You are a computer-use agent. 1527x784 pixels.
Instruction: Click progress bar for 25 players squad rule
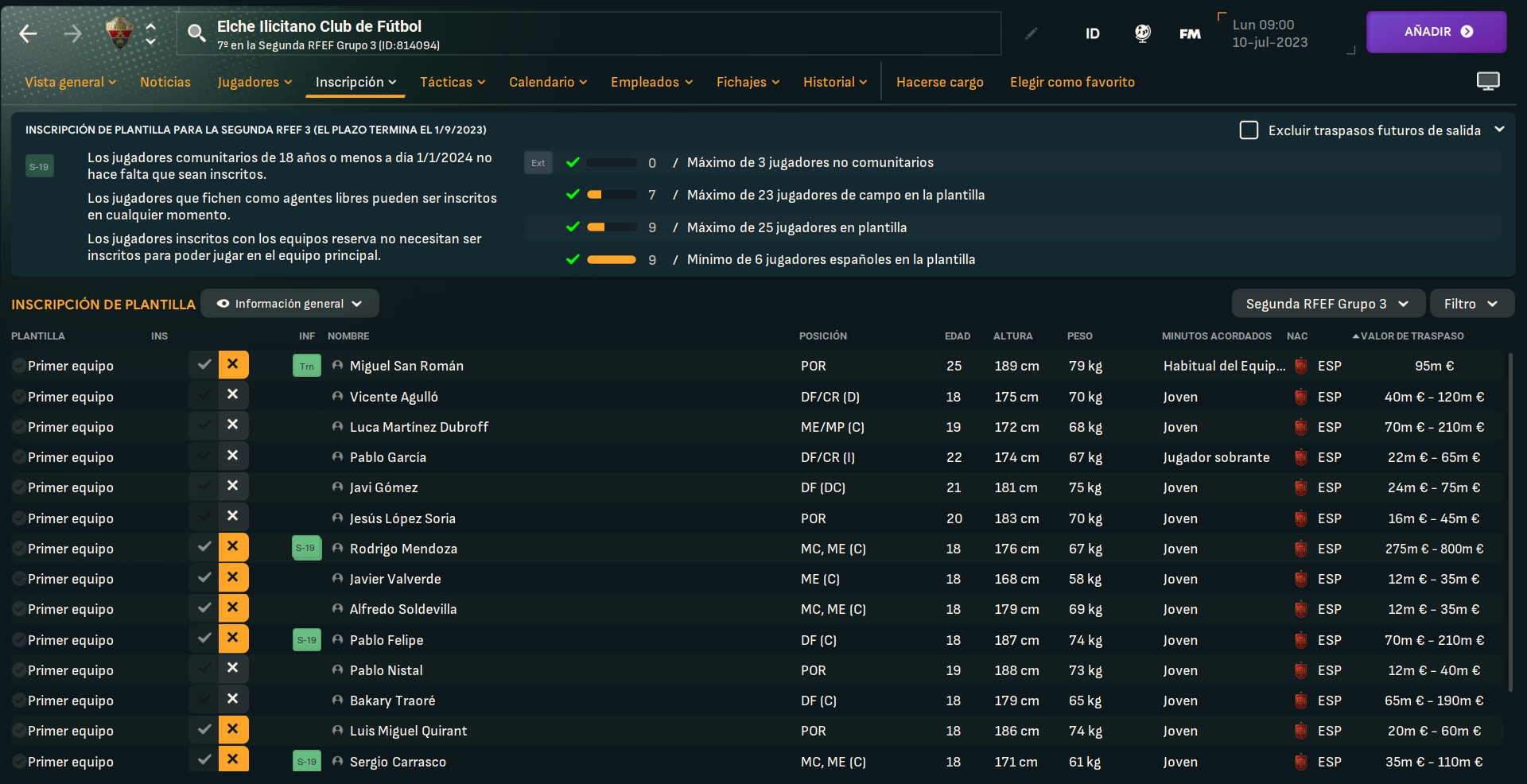(611, 227)
